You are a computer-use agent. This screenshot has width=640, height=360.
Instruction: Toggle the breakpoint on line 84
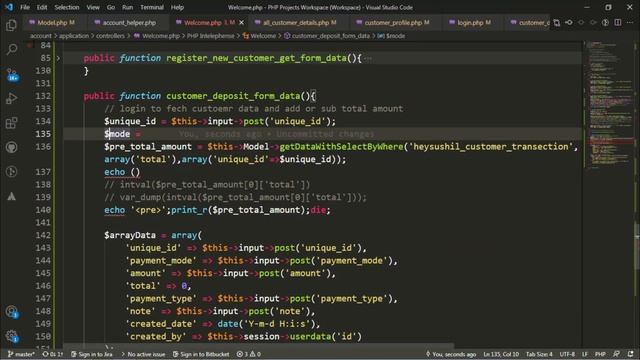(x=29, y=45)
